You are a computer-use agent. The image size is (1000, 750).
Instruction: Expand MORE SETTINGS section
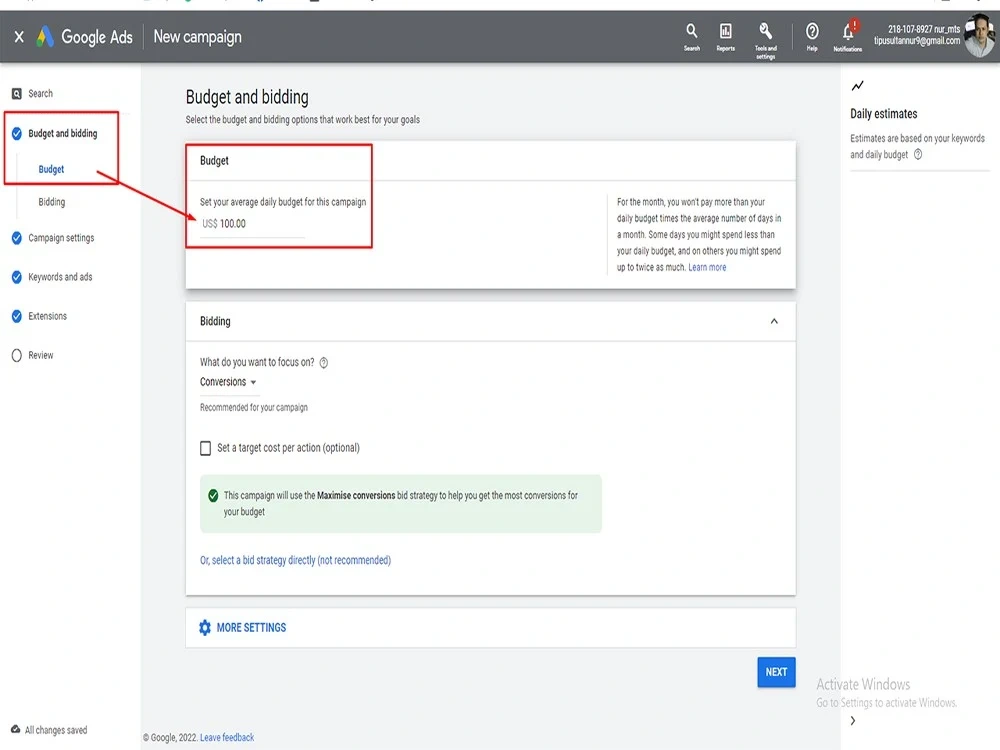point(251,628)
